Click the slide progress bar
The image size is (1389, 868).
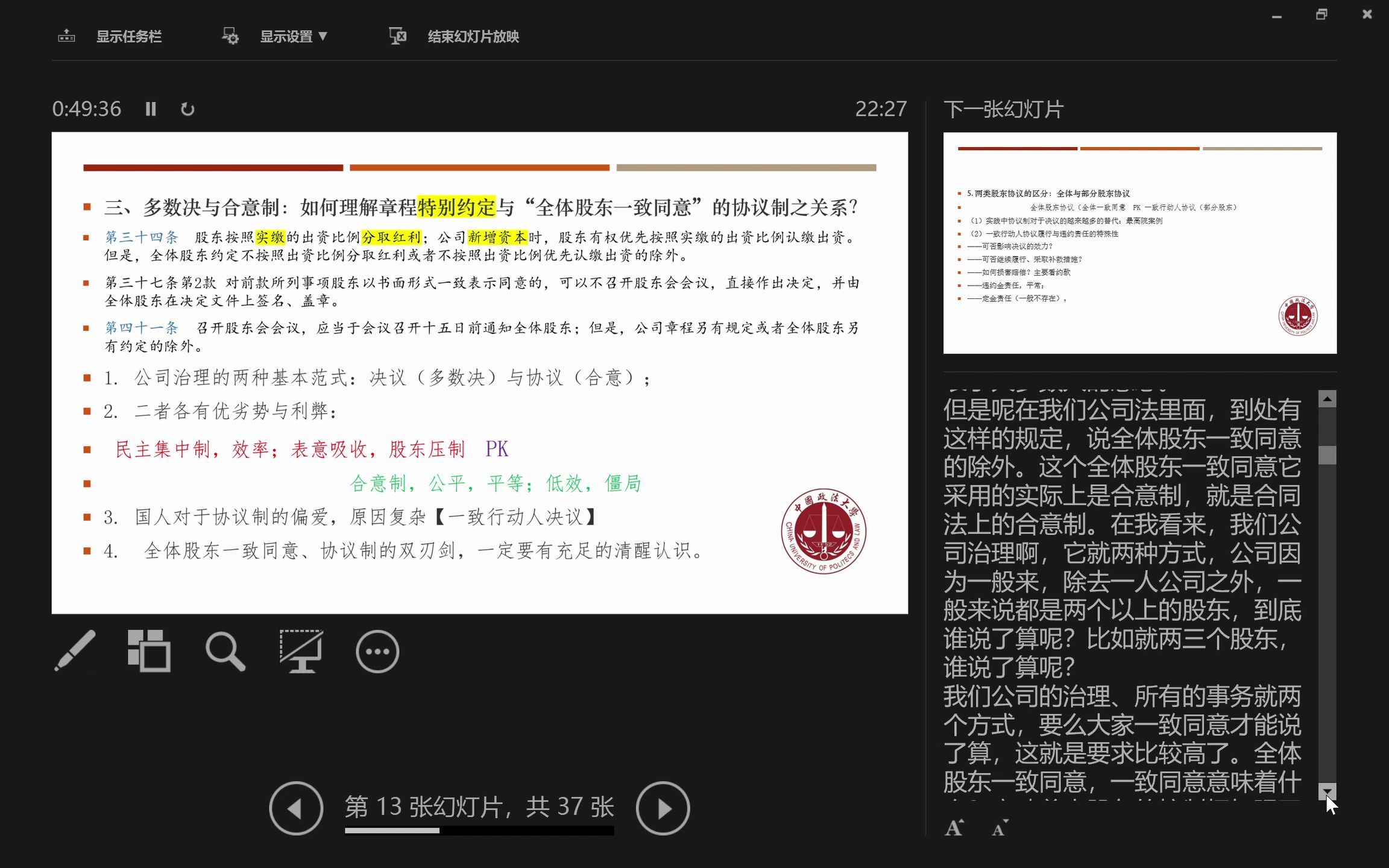pos(479,831)
